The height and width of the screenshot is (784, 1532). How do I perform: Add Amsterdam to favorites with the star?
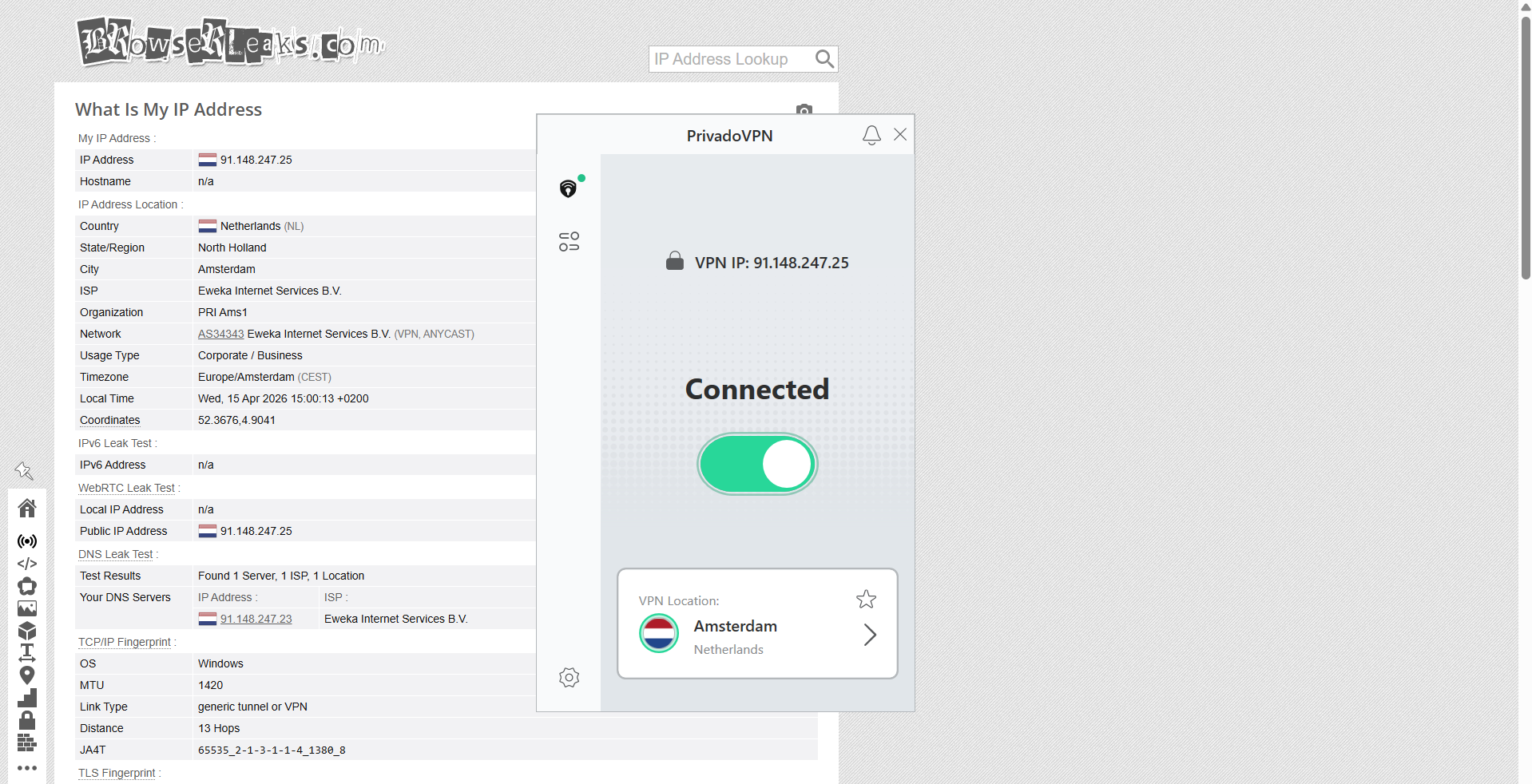(x=867, y=599)
